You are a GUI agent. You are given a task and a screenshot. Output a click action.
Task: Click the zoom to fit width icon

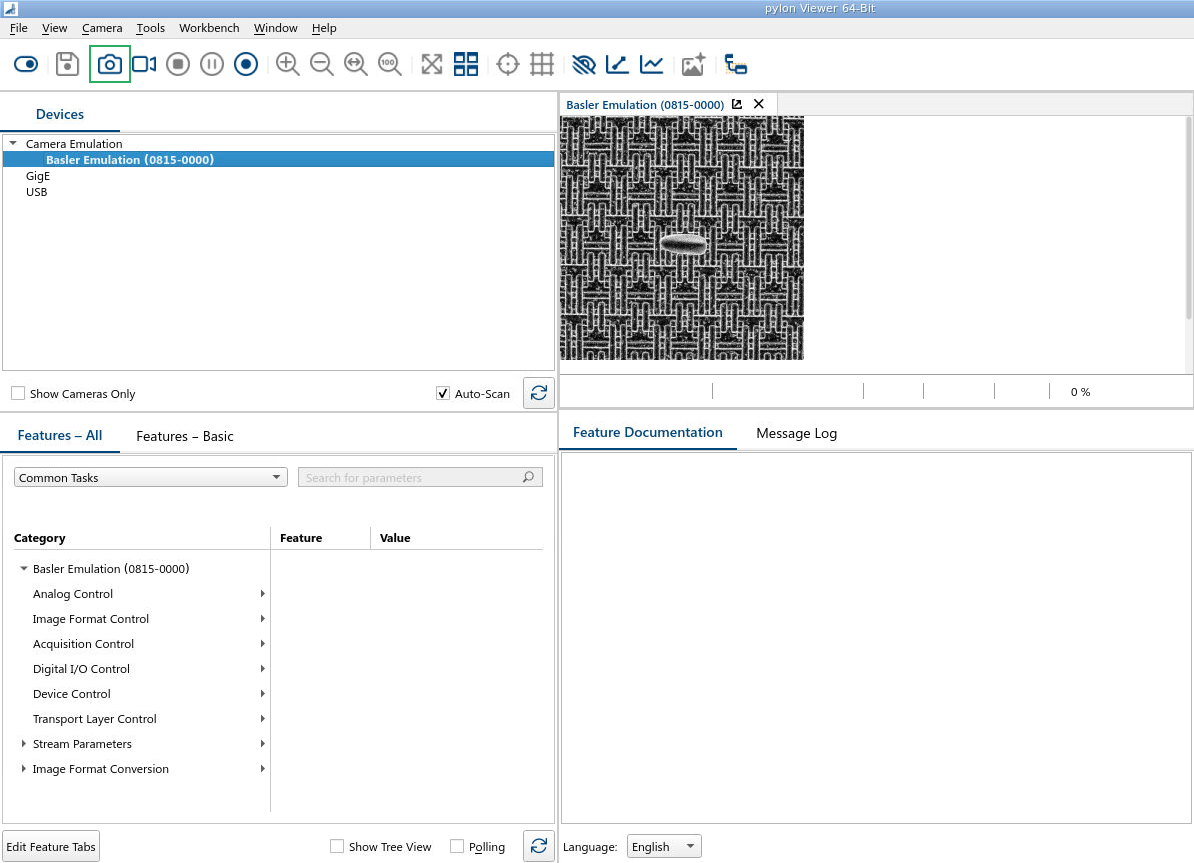click(x=356, y=64)
